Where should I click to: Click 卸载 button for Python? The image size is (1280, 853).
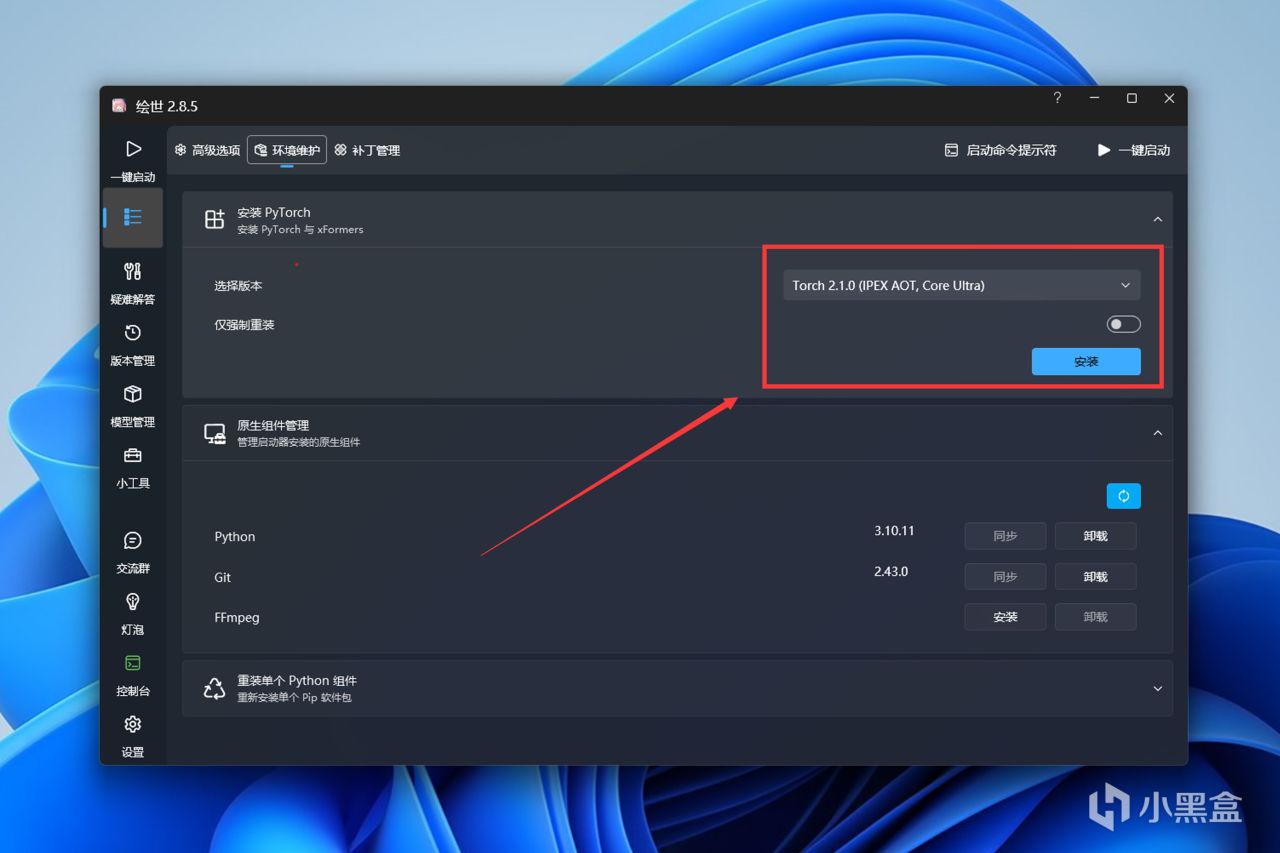(1095, 536)
